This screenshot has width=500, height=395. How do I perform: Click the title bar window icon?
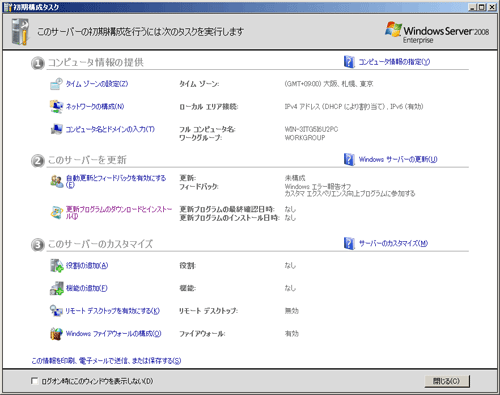pos(8,7)
